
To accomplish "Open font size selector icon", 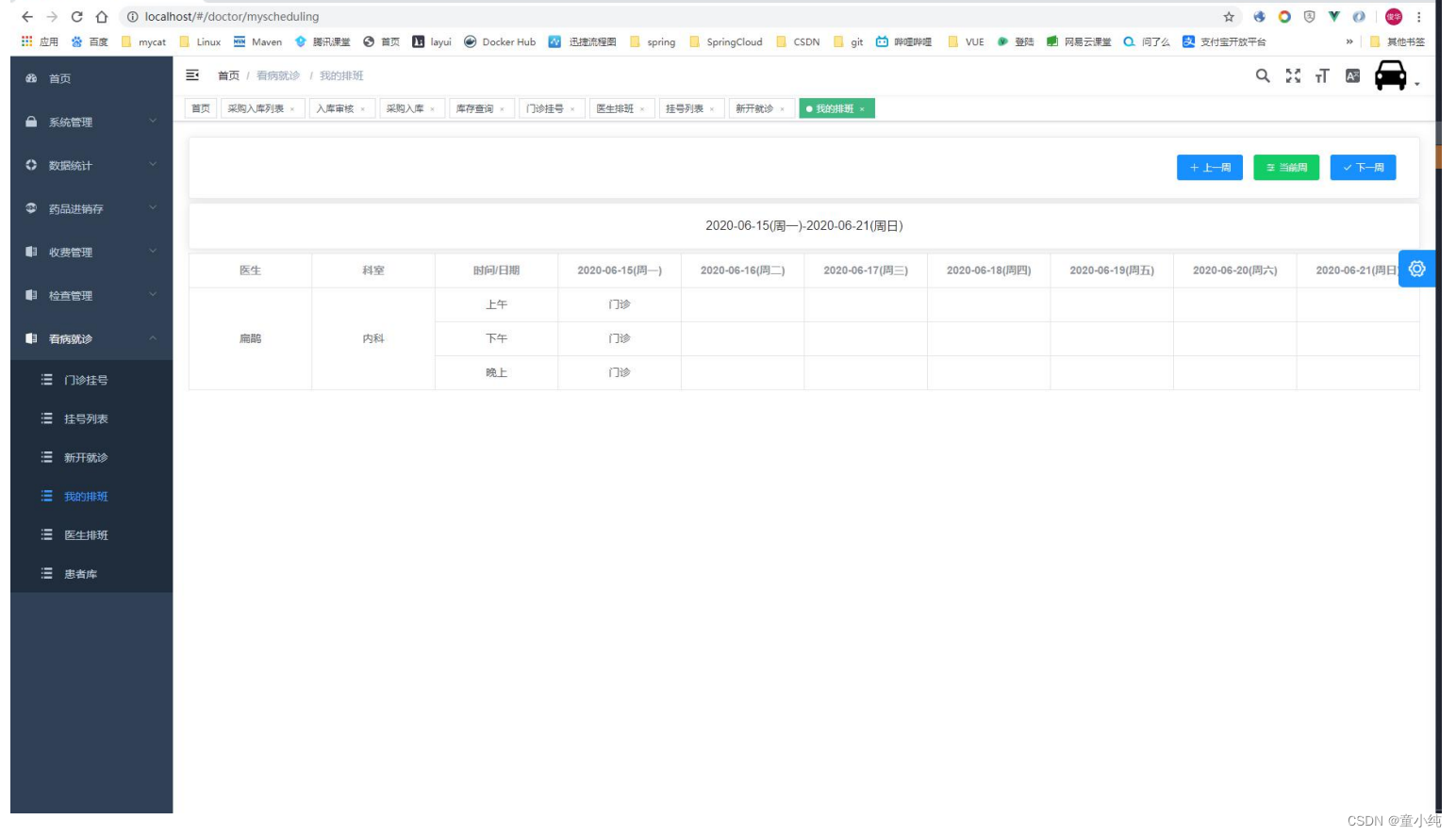I will tap(1322, 75).
